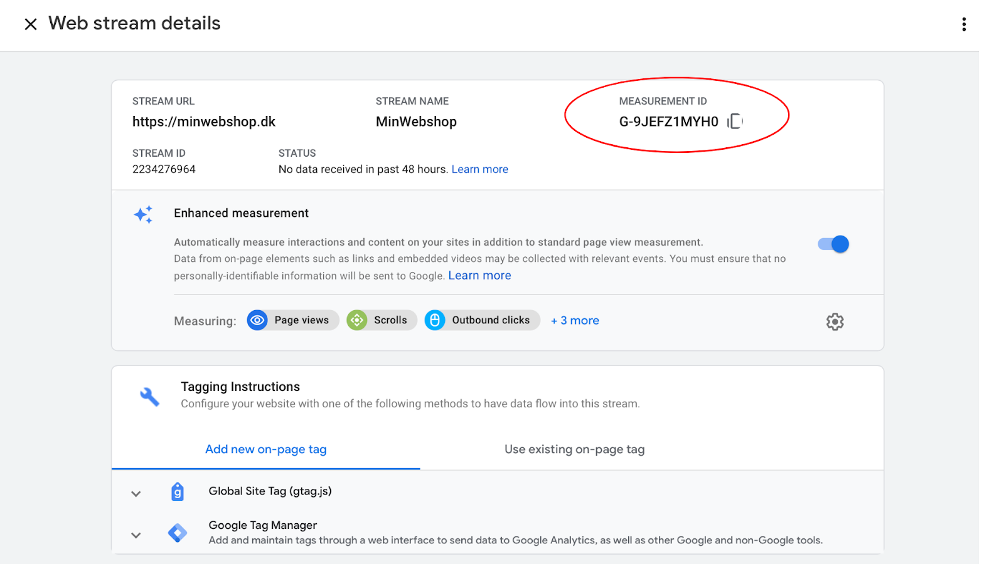Click the Tagging Instructions heading
The height and width of the screenshot is (564, 1004).
pyautogui.click(x=240, y=387)
